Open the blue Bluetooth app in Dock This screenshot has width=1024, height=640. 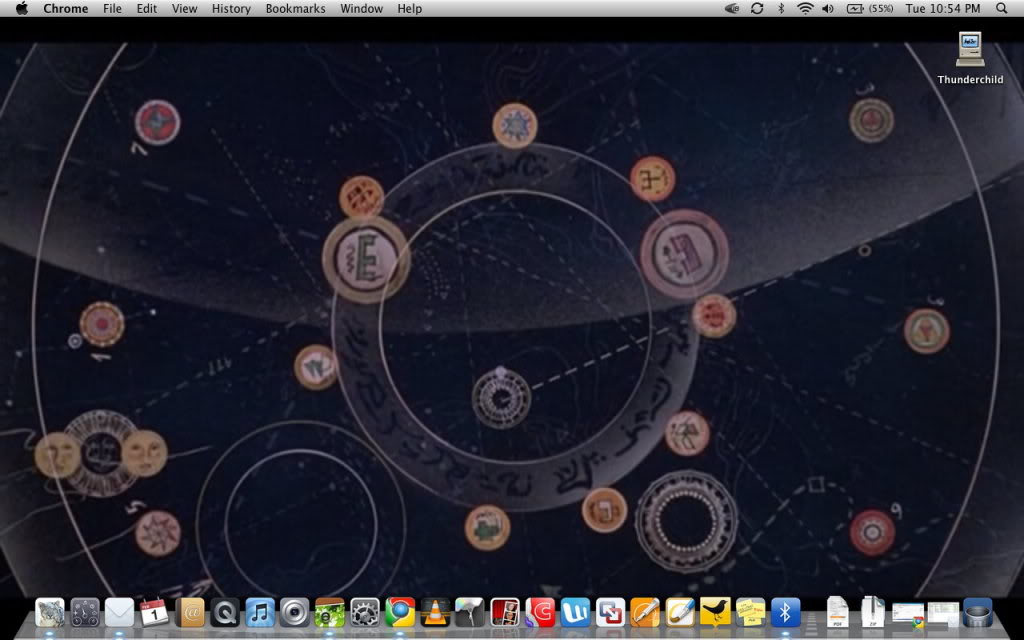click(x=785, y=613)
